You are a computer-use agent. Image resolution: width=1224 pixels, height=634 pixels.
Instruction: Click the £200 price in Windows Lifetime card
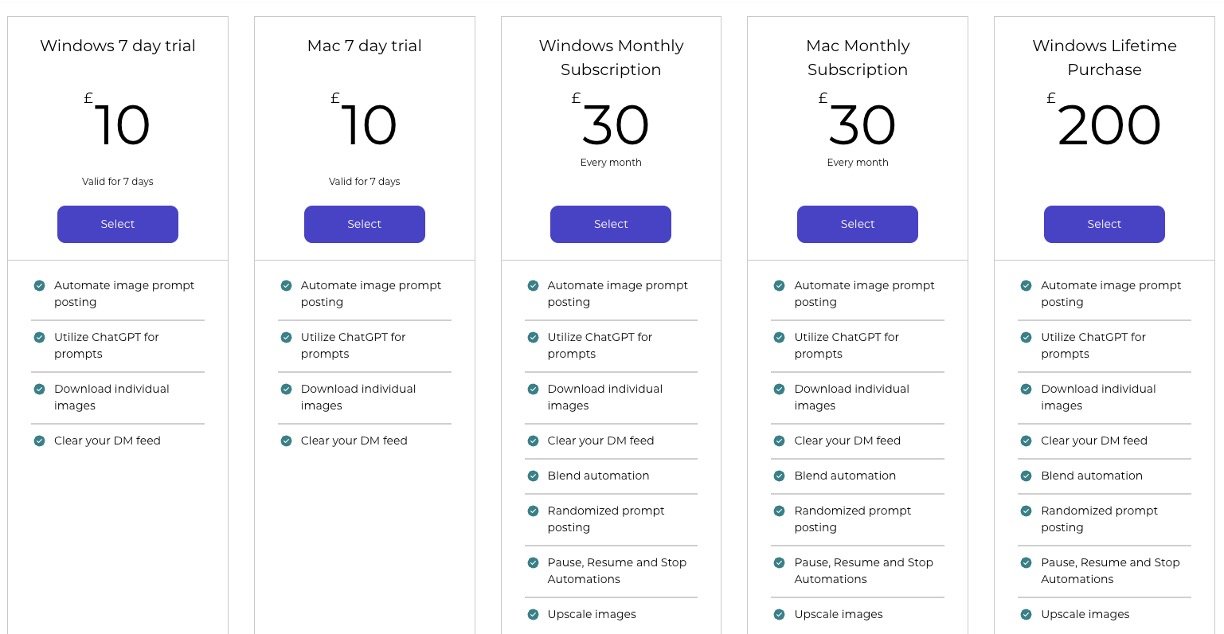(x=1108, y=126)
